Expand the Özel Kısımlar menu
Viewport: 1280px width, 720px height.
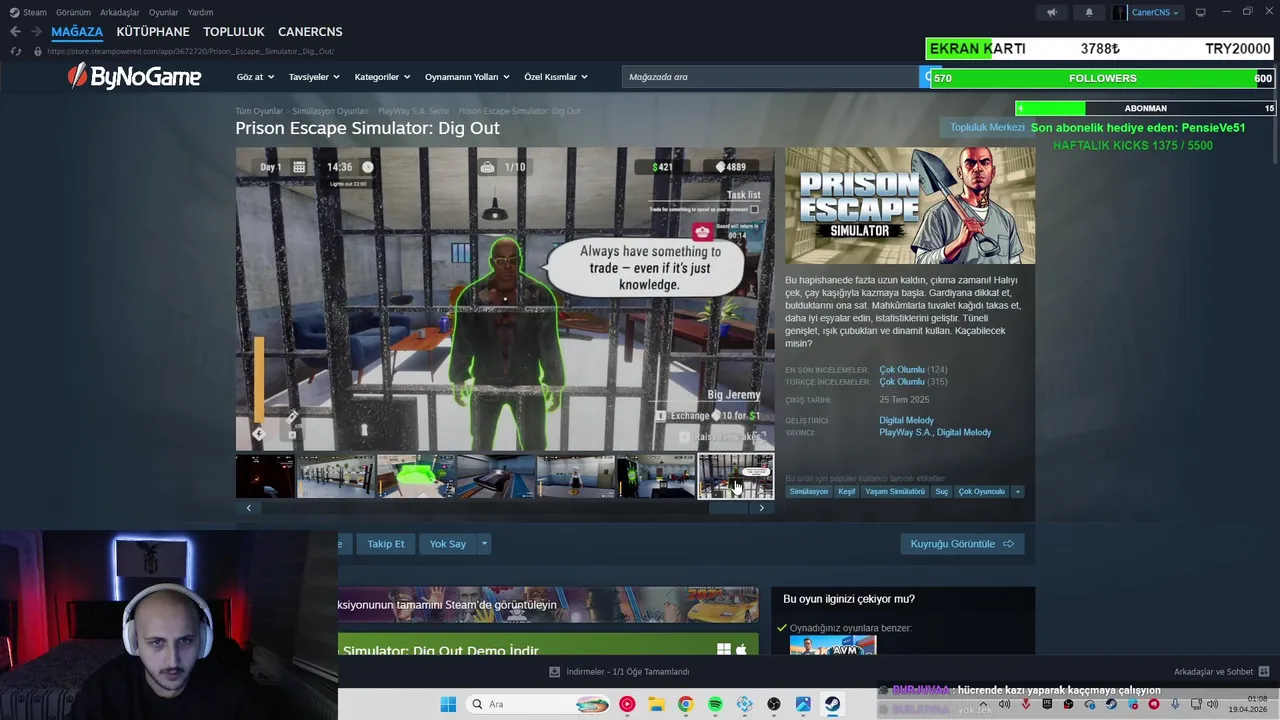tap(556, 77)
